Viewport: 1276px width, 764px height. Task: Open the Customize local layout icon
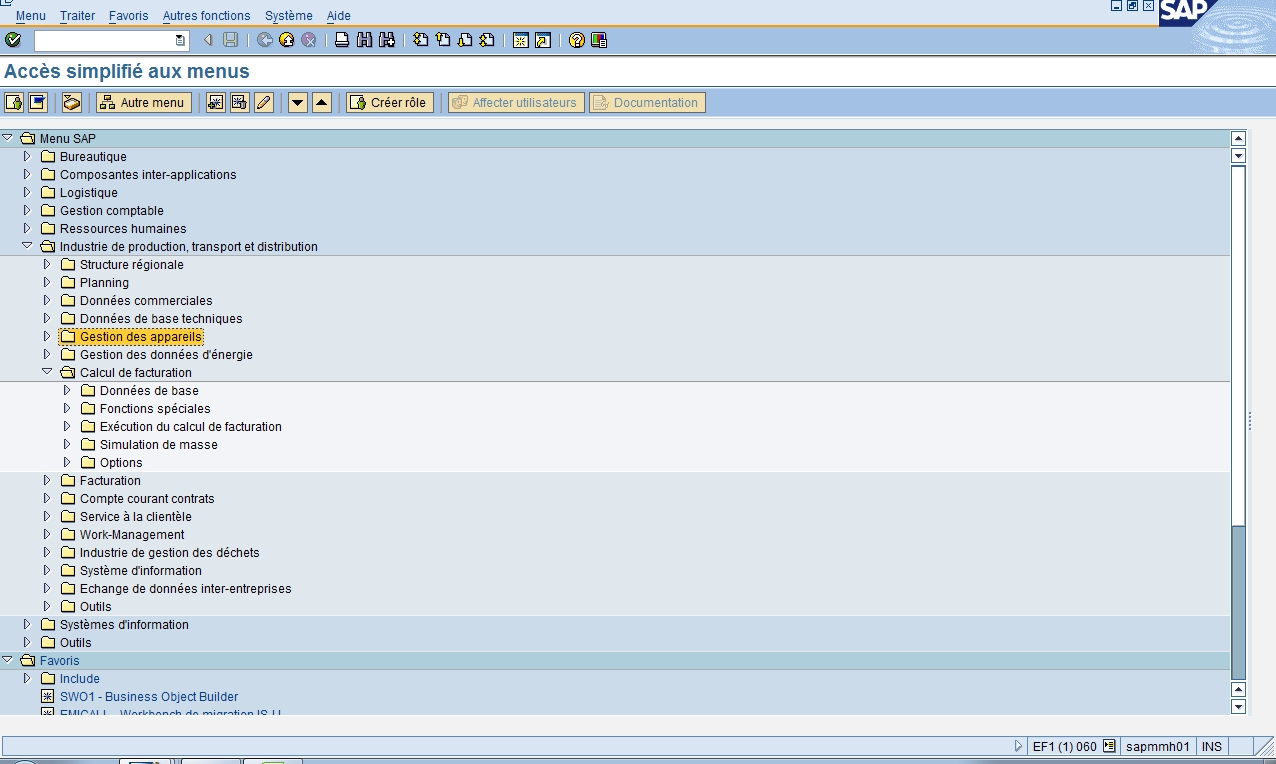pyautogui.click(x=599, y=40)
